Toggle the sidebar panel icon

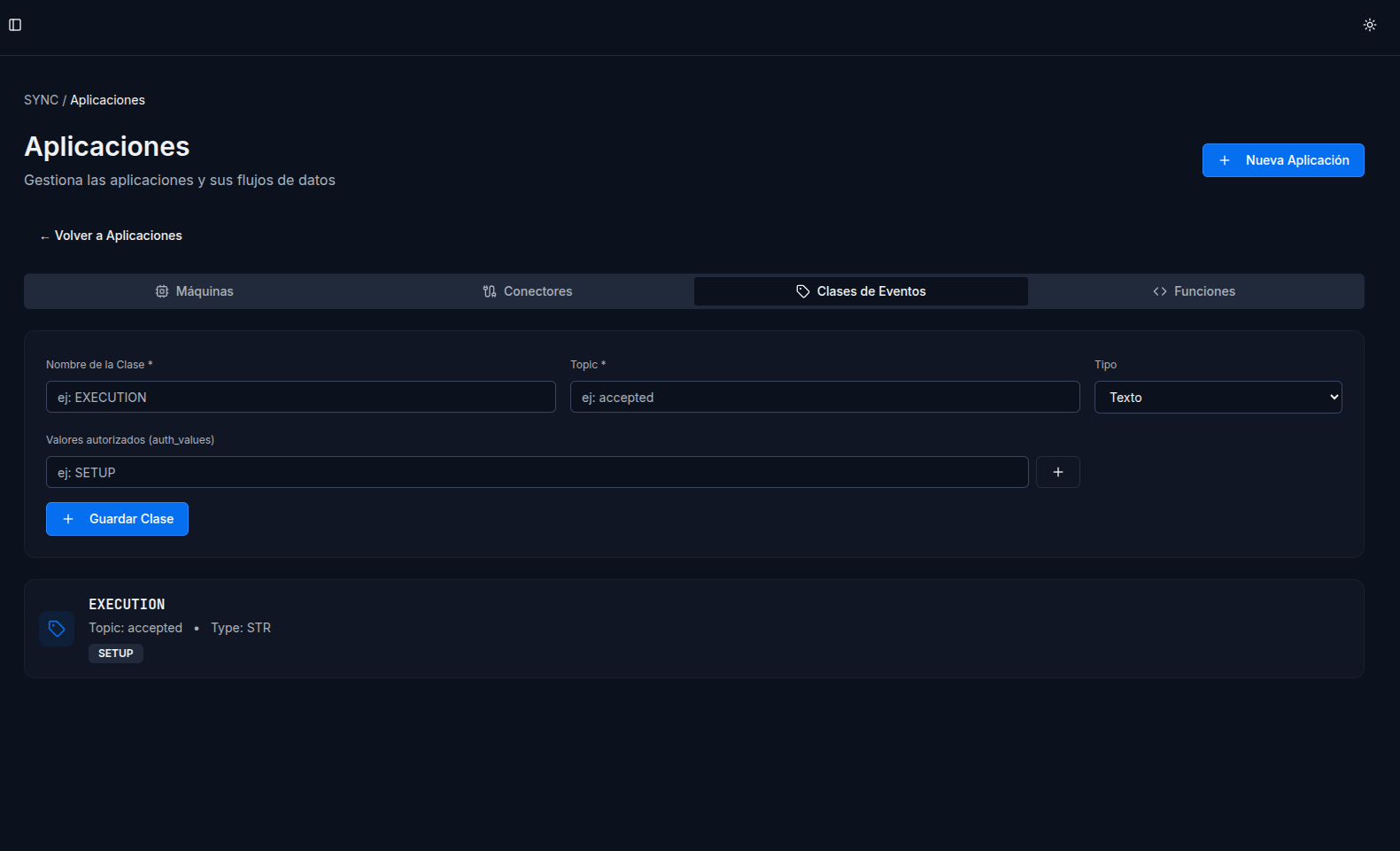pyautogui.click(x=15, y=25)
